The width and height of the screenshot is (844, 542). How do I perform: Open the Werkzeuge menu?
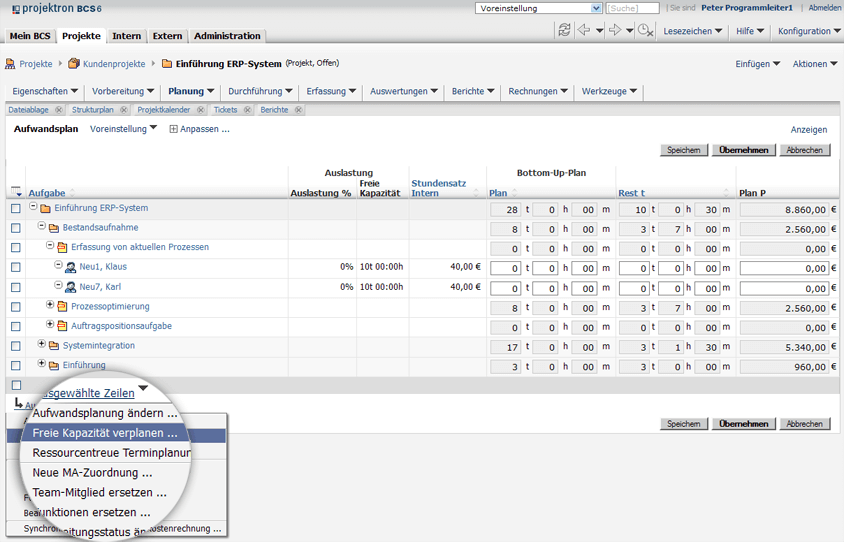[x=609, y=91]
